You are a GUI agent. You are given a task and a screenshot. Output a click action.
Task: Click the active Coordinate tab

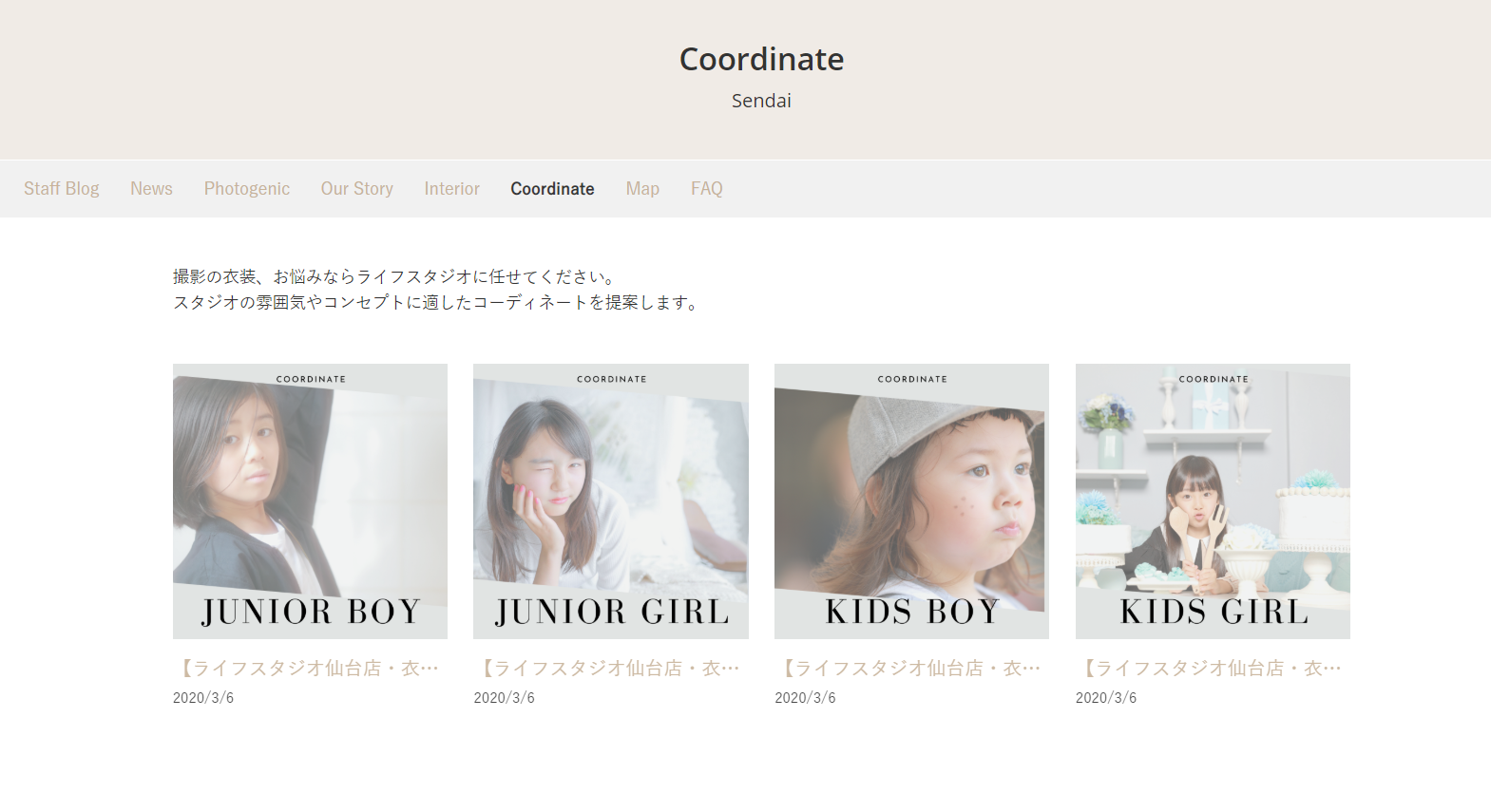tap(552, 189)
